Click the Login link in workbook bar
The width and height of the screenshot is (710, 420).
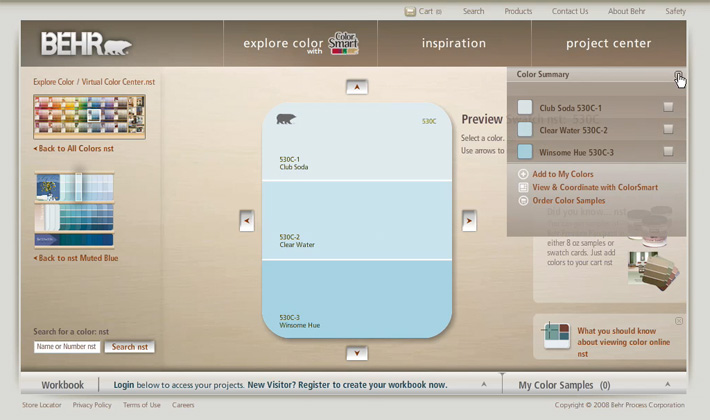click(x=124, y=385)
